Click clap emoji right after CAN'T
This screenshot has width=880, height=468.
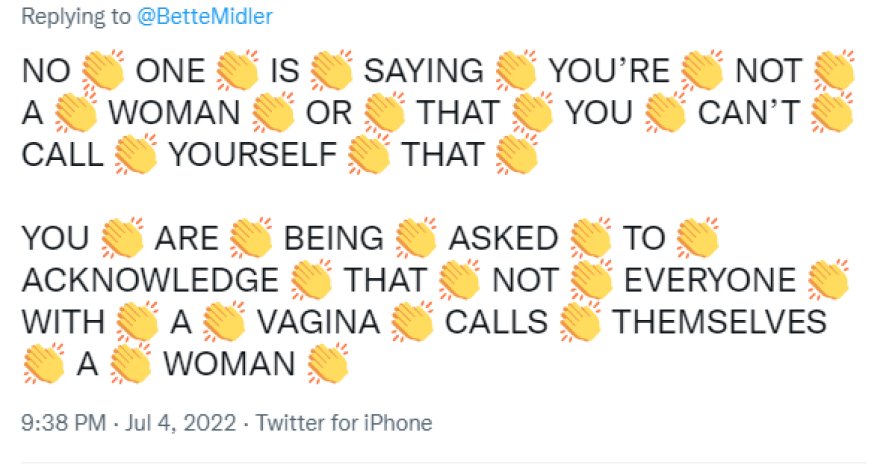click(830, 113)
